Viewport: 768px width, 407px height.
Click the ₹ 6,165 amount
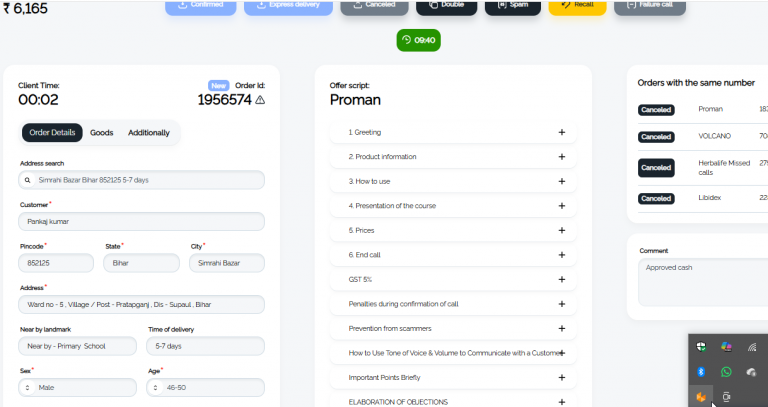25,8
